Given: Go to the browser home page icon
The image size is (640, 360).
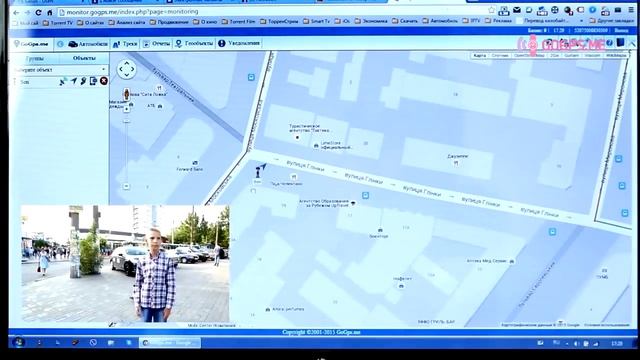Looking at the screenshot, I should 50,13.
